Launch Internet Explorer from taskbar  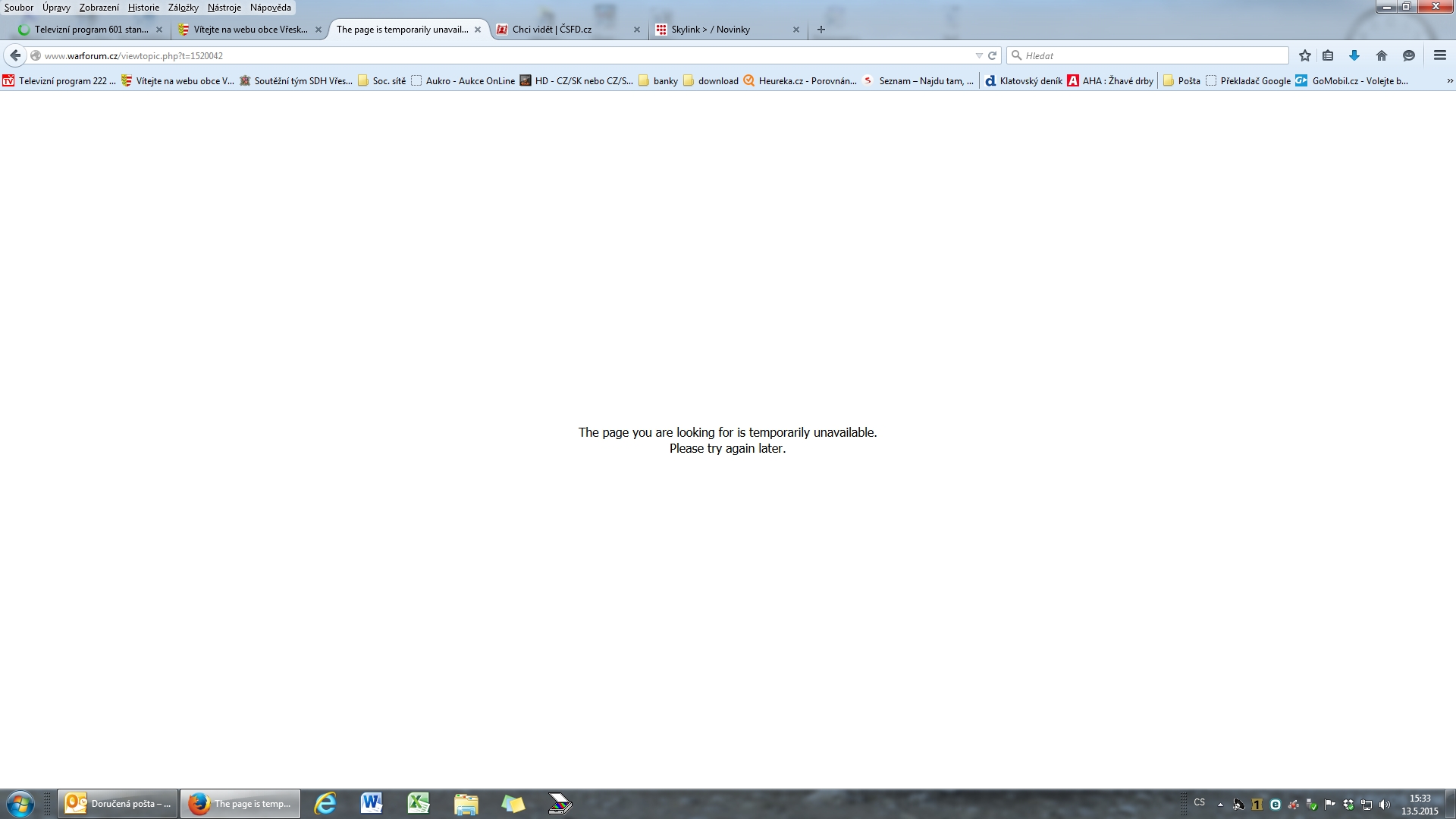(x=325, y=804)
